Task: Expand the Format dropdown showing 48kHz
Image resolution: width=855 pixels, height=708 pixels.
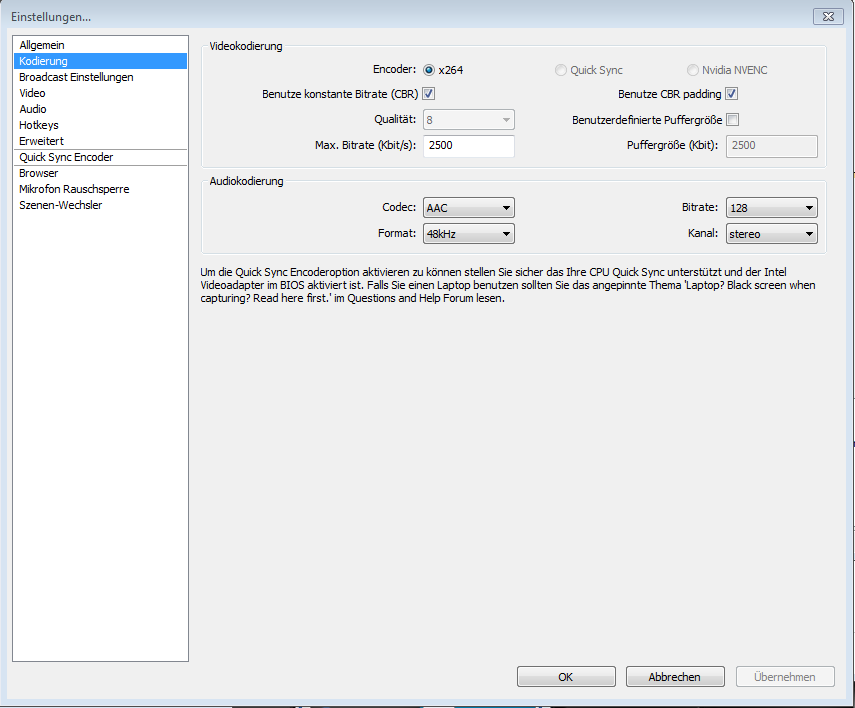Action: (468, 234)
